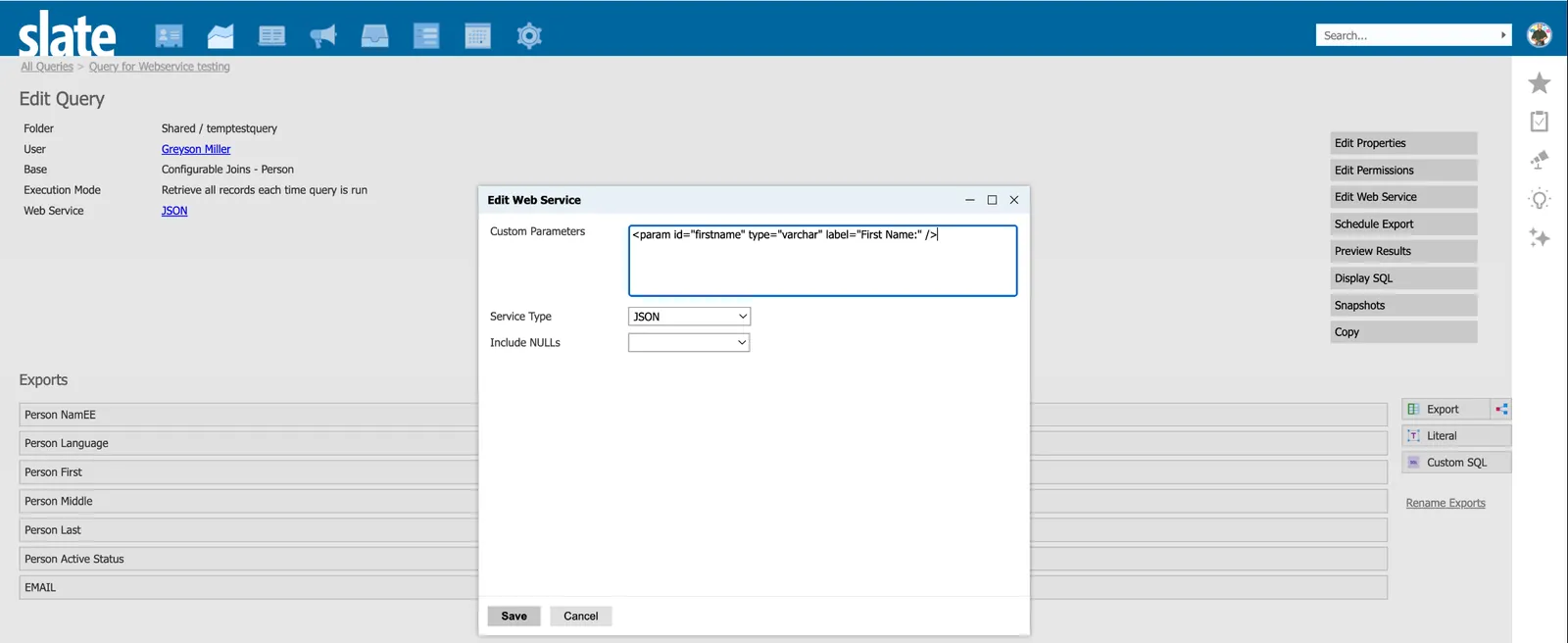Open the Include NULLs dropdown
Viewport: 1568px width, 643px height.
(689, 342)
